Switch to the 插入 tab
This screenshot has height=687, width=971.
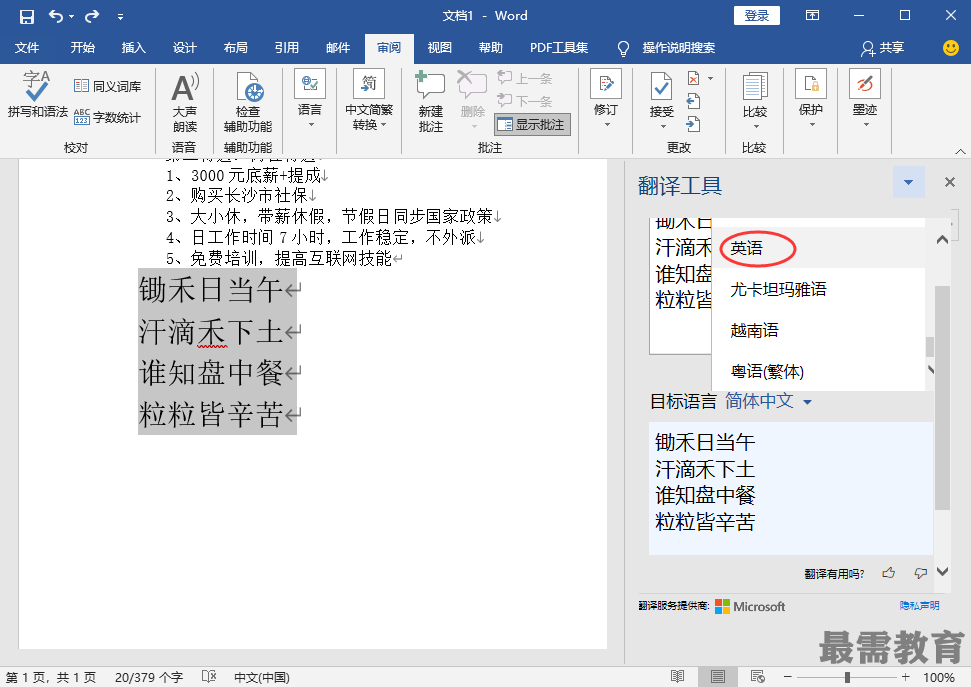tap(133, 48)
